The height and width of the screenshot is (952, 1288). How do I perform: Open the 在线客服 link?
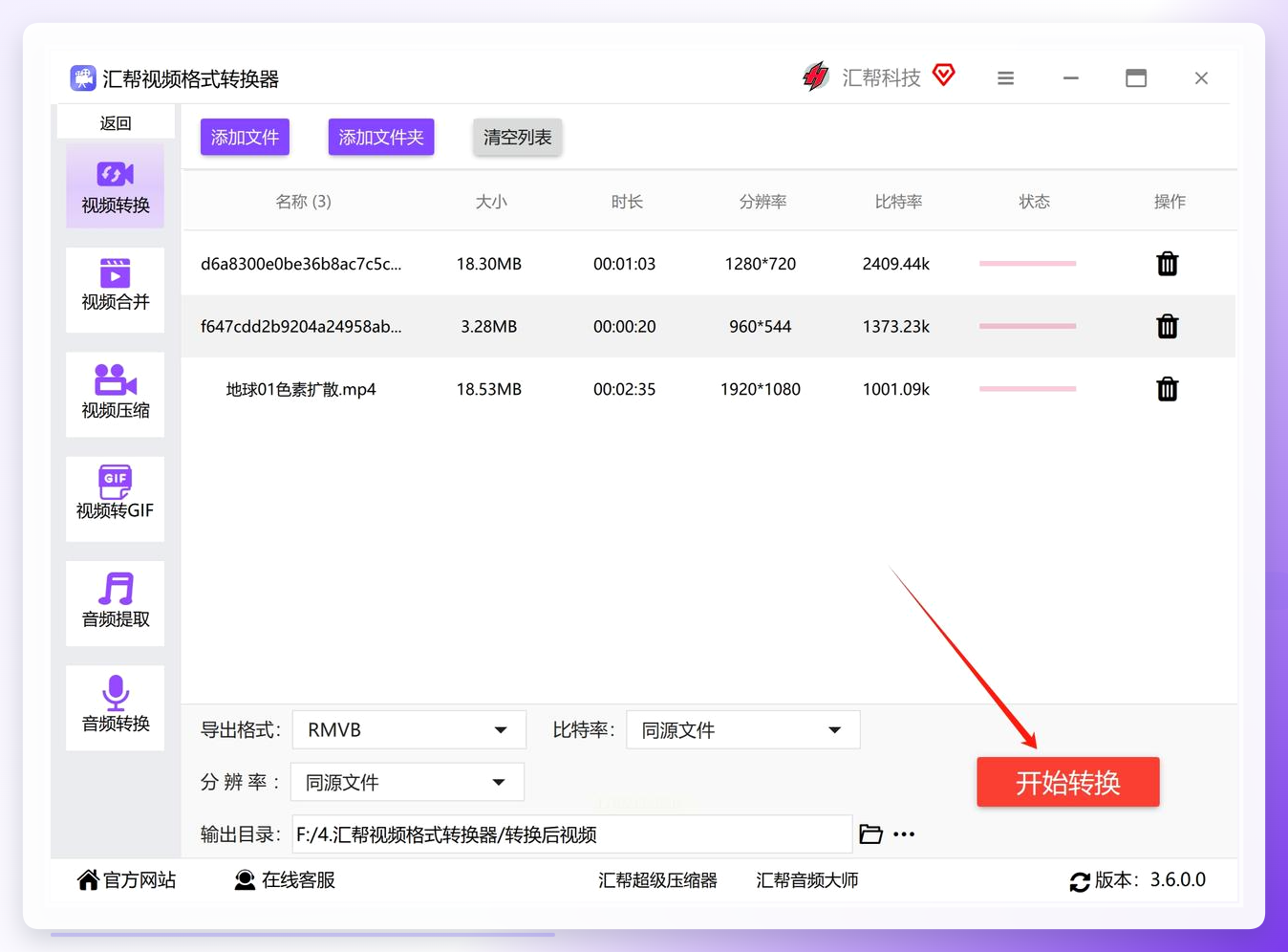tap(298, 880)
